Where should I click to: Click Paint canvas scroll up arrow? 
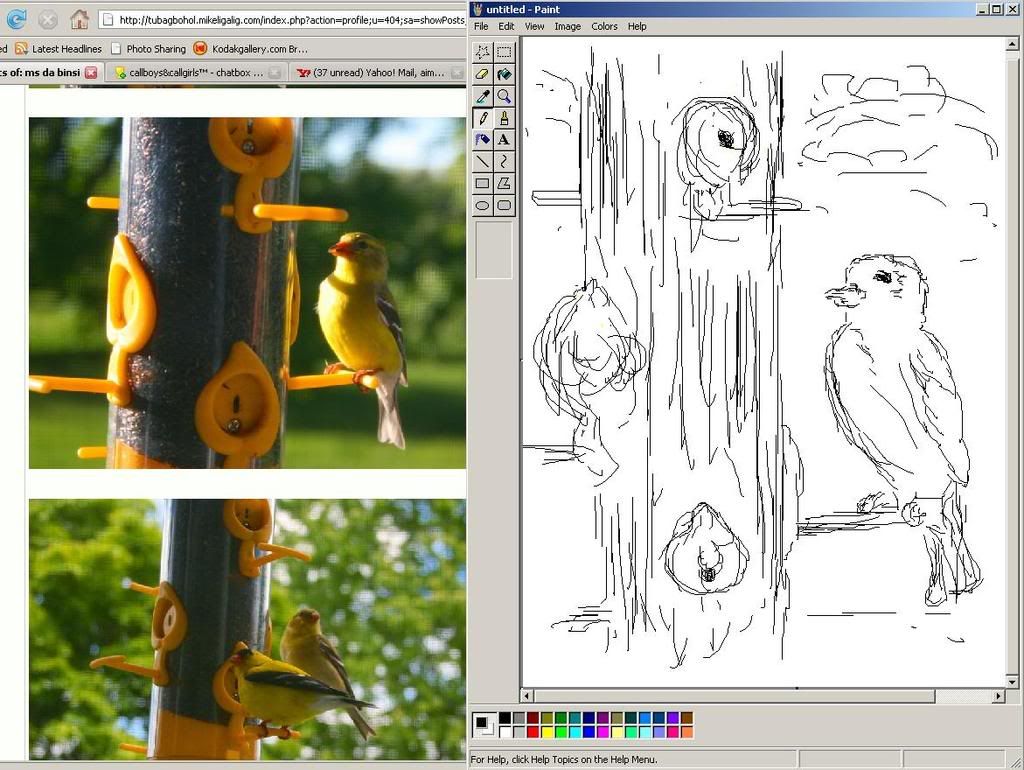click(x=1012, y=44)
